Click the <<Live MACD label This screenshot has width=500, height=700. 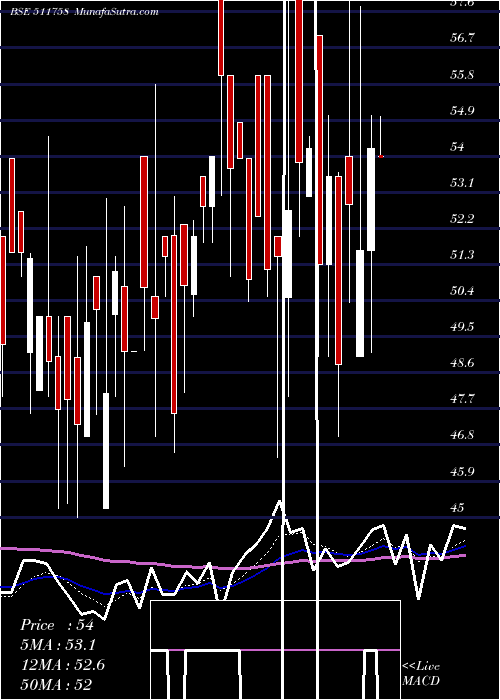click(421, 673)
